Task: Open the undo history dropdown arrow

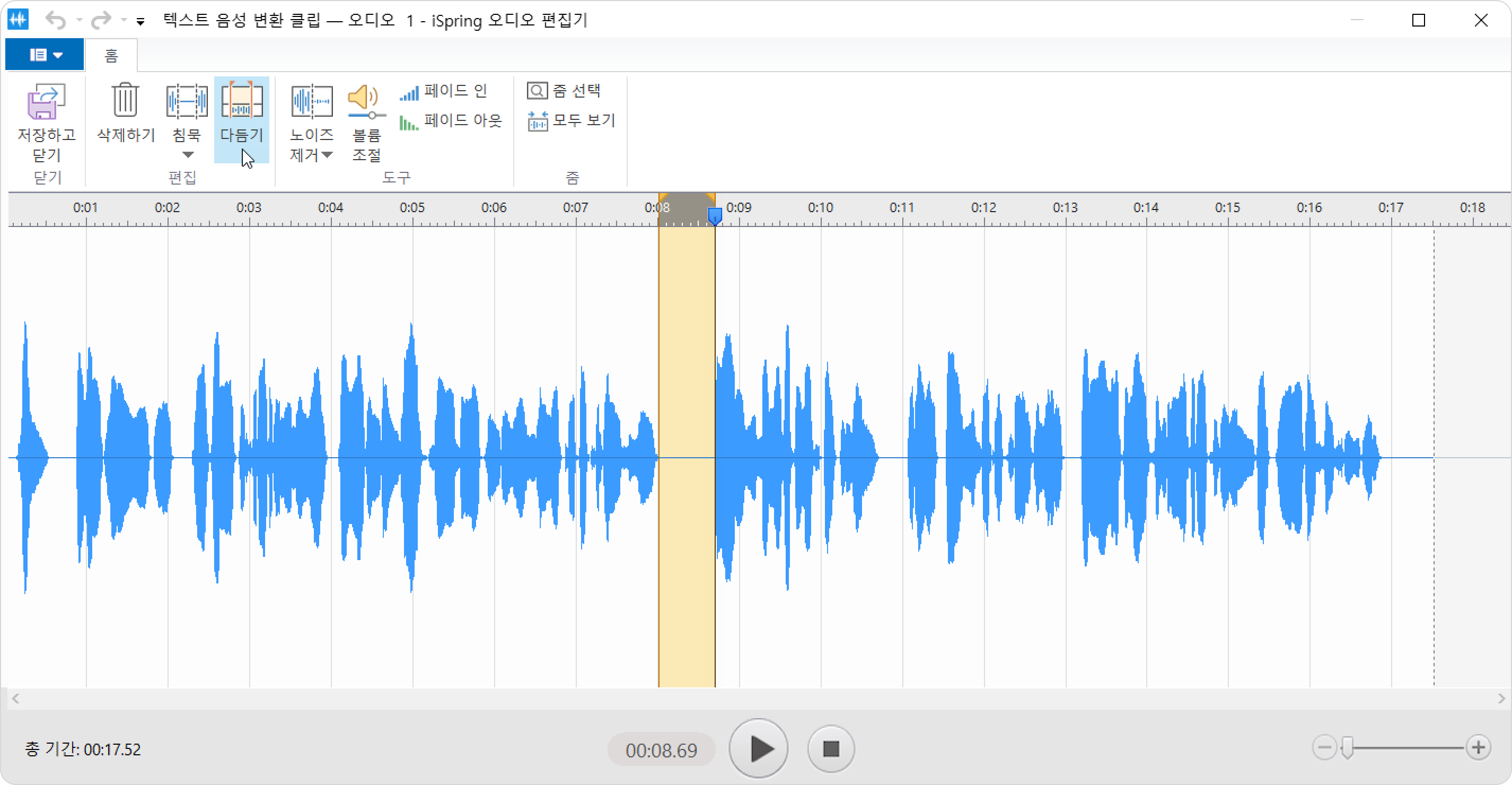Action: coord(78,21)
